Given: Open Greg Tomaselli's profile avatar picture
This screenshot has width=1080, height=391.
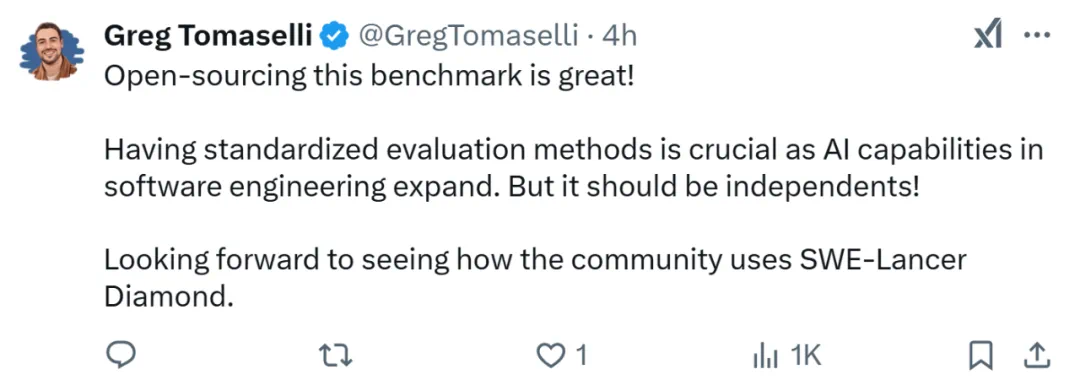Looking at the screenshot, I should [52, 52].
